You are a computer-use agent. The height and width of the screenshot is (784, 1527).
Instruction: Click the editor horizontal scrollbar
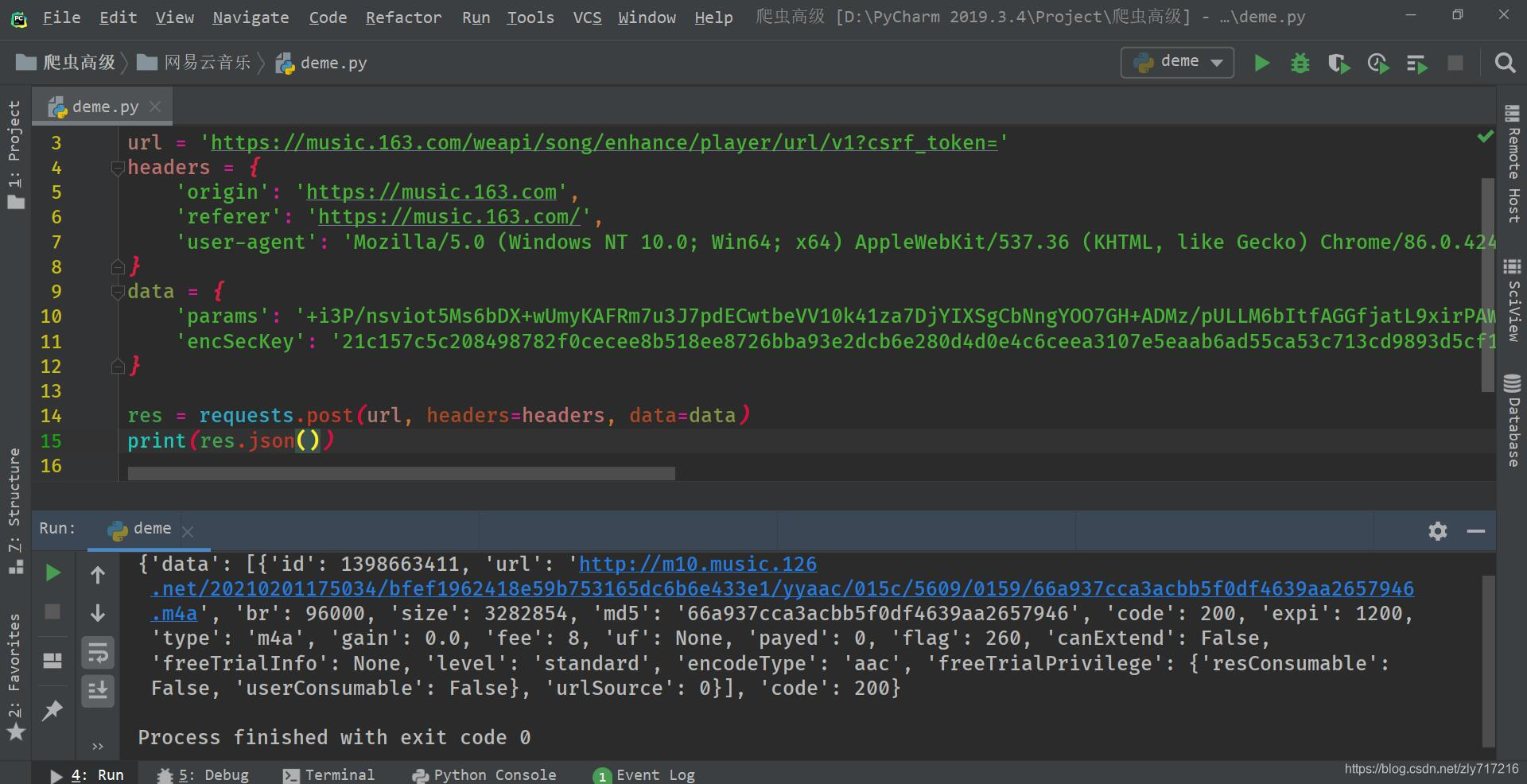point(401,473)
